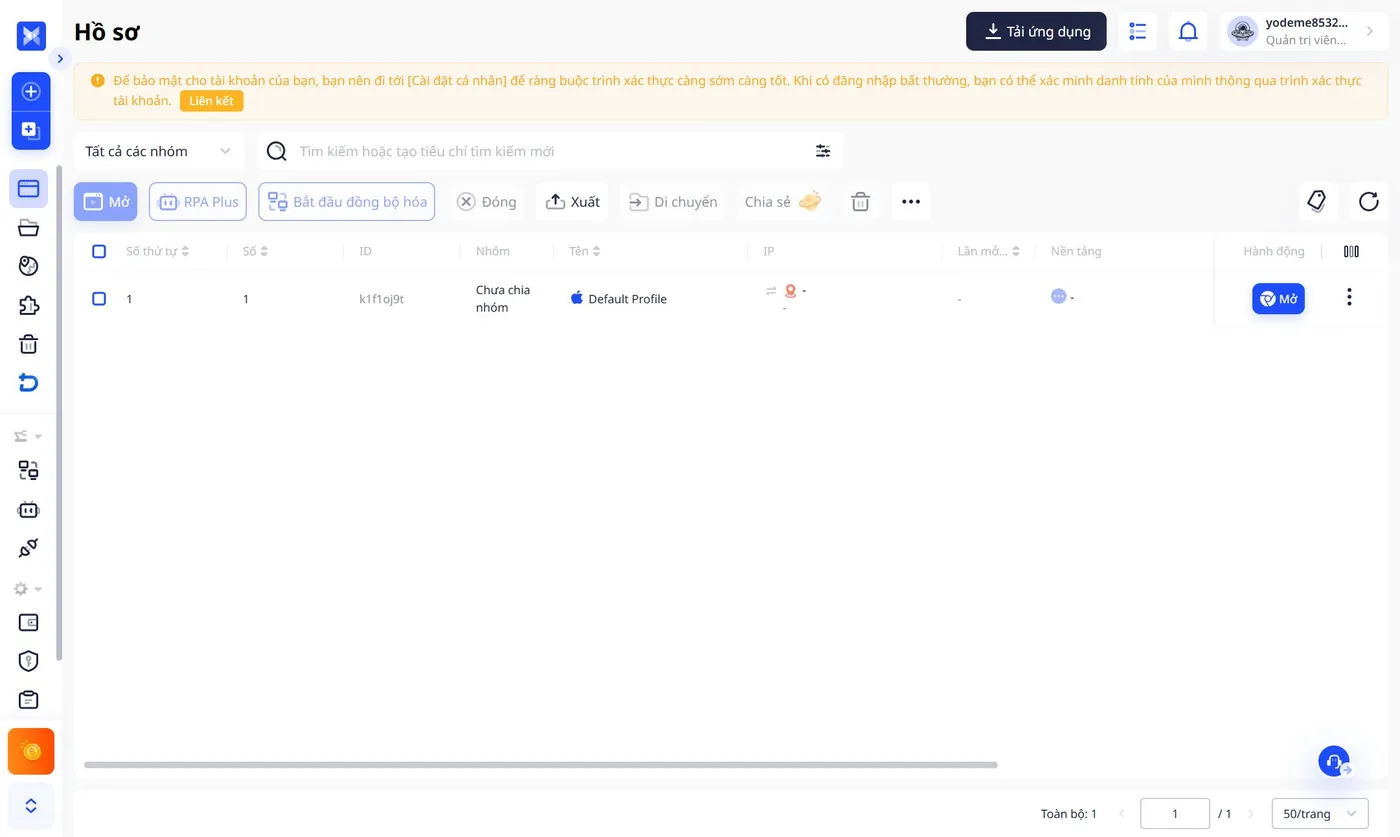Open the API plug sidebar icon
This screenshot has height=837, width=1400.
point(29,548)
